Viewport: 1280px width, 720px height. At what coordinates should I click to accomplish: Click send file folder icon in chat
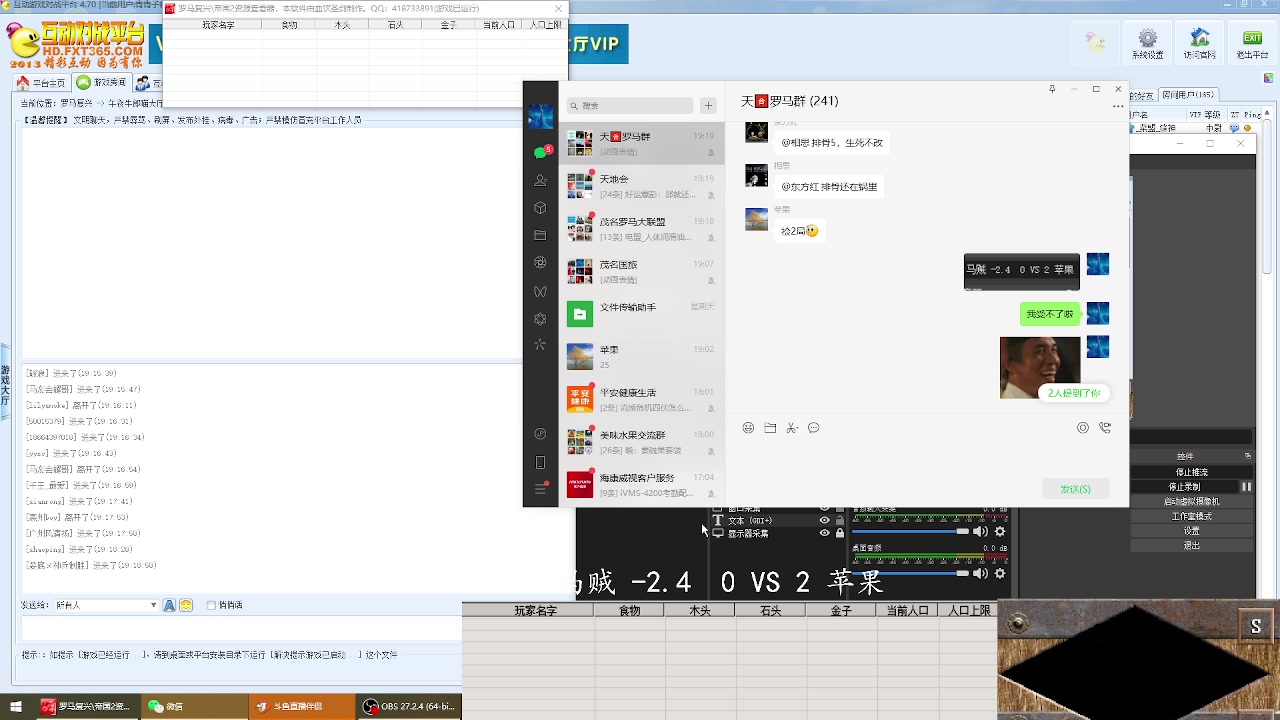[x=770, y=428]
